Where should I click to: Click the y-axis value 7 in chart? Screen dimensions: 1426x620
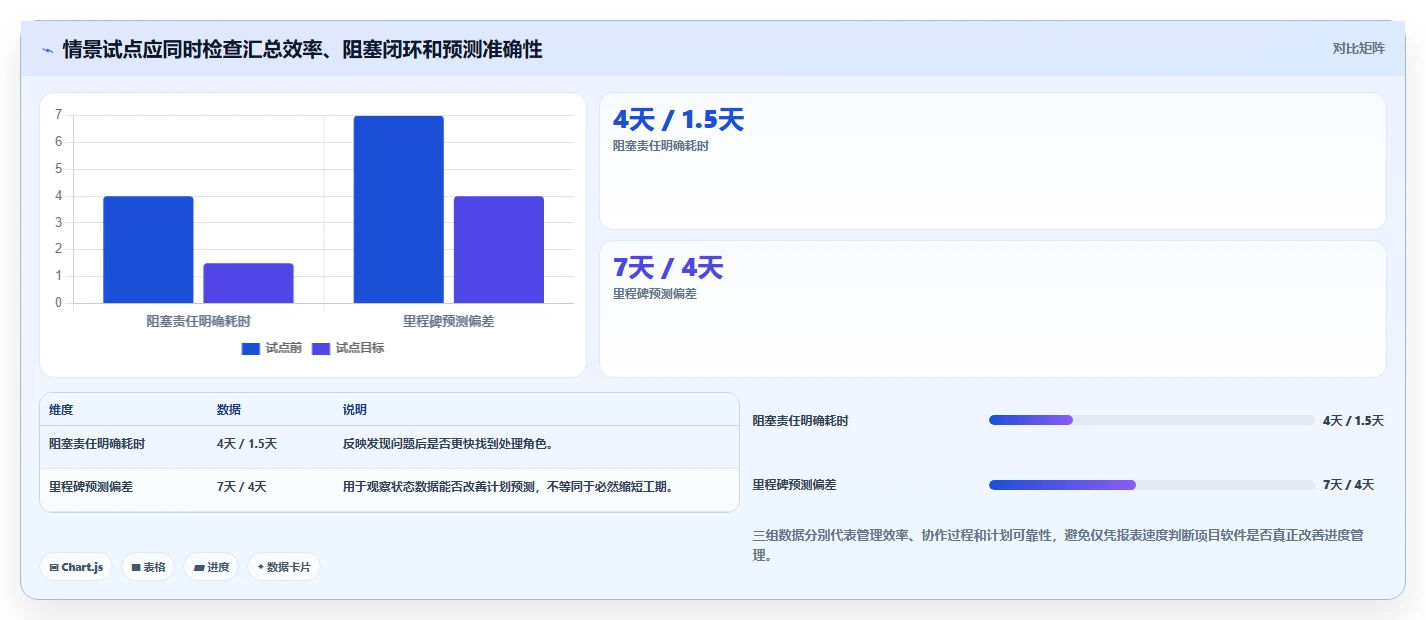click(x=59, y=115)
